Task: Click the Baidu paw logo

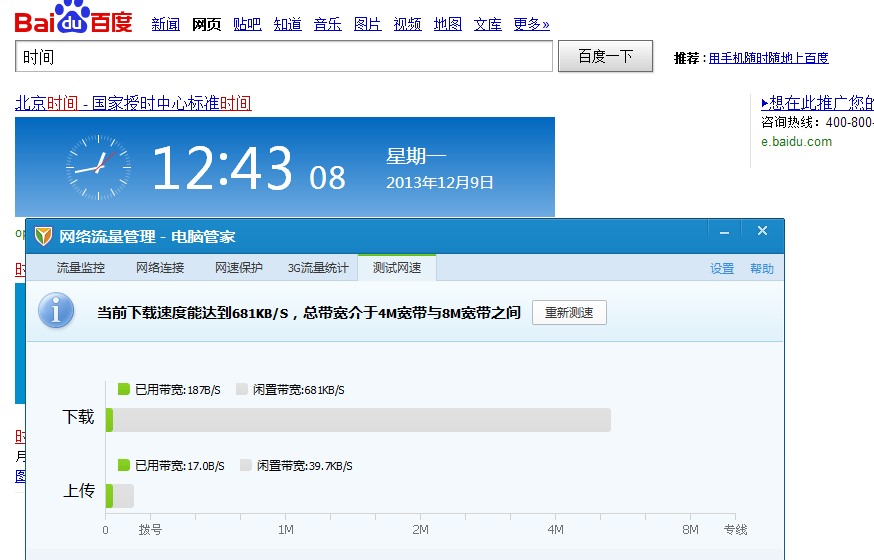Action: coord(73,17)
